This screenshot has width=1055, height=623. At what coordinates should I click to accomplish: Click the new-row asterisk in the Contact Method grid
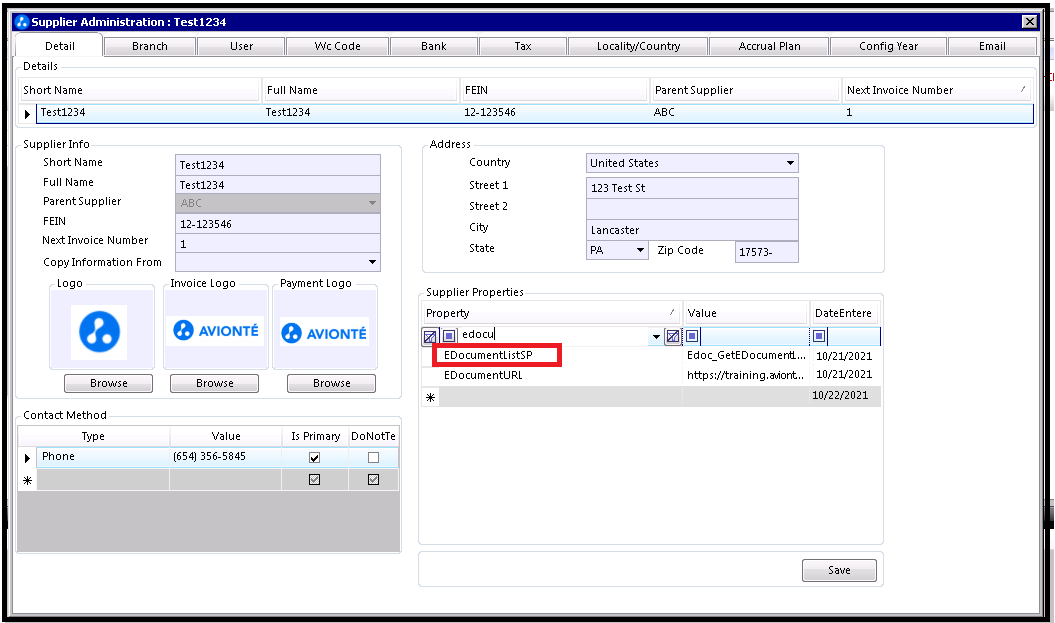28,480
